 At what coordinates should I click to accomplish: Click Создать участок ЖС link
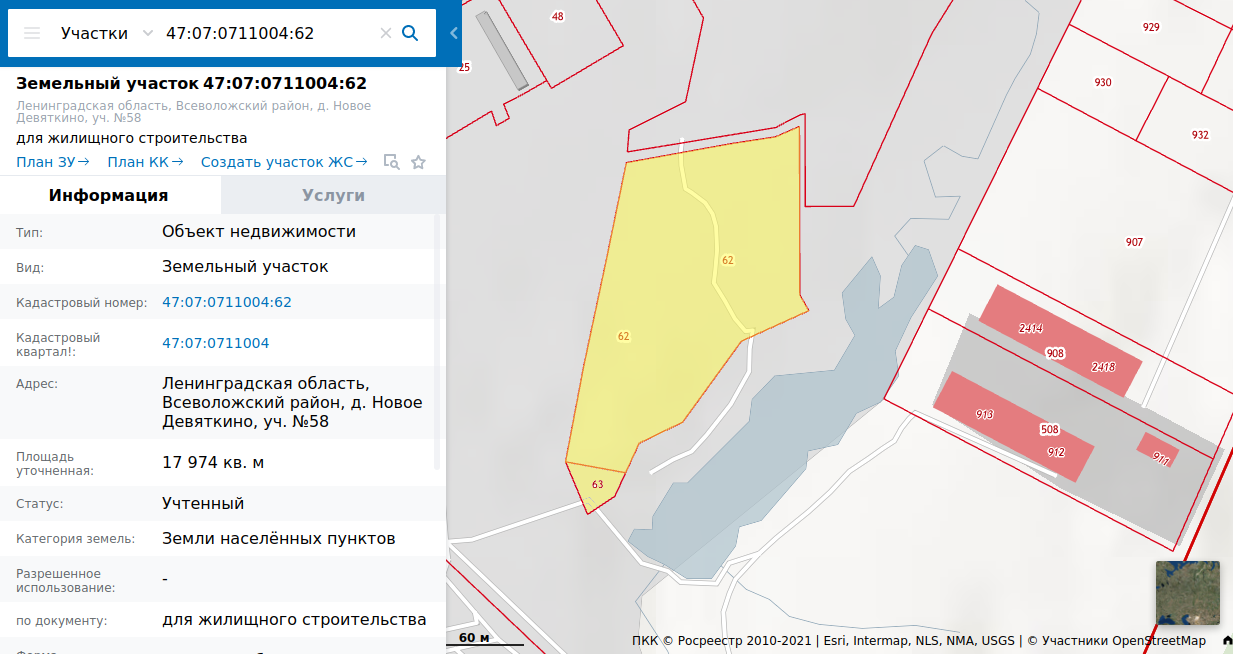[284, 162]
